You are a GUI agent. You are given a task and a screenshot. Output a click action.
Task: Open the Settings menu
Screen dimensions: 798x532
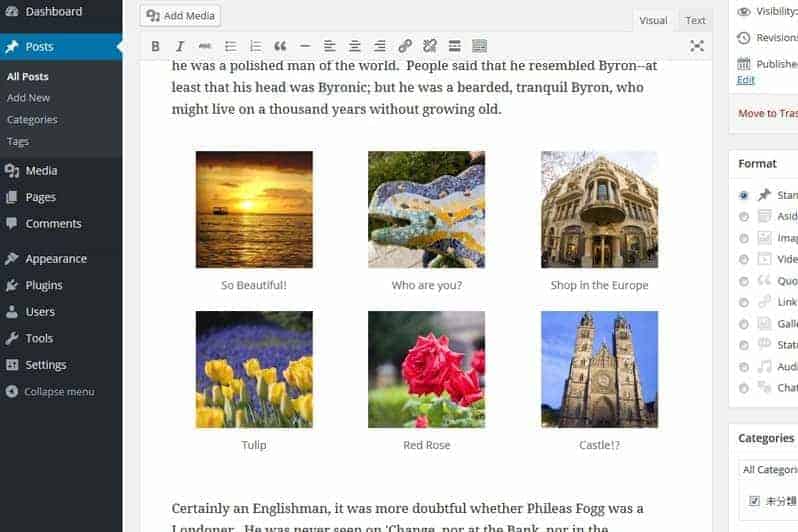click(x=61, y=365)
